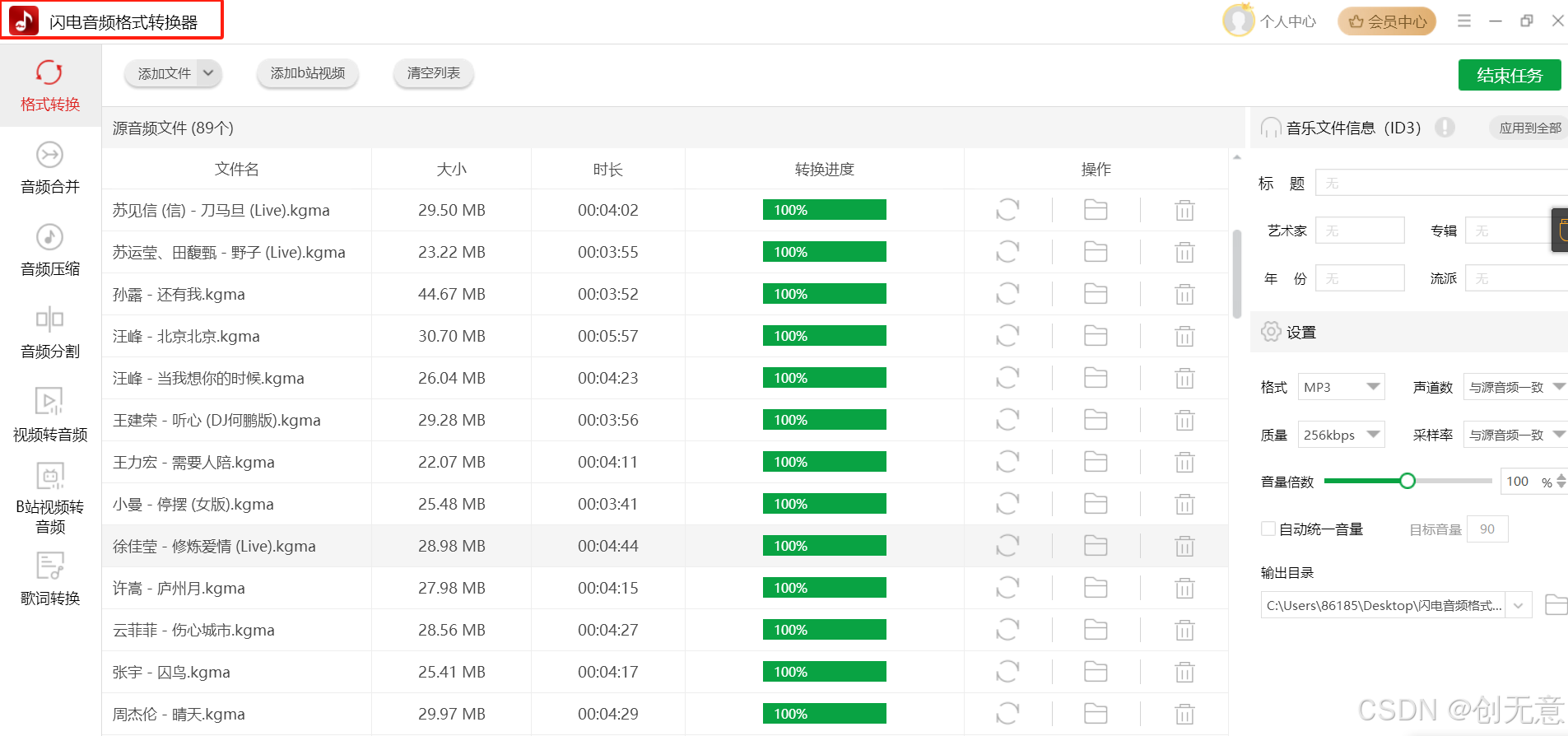1568x736 pixels.
Task: Expand the 输出目录 path dropdown
Action: 1519,605
